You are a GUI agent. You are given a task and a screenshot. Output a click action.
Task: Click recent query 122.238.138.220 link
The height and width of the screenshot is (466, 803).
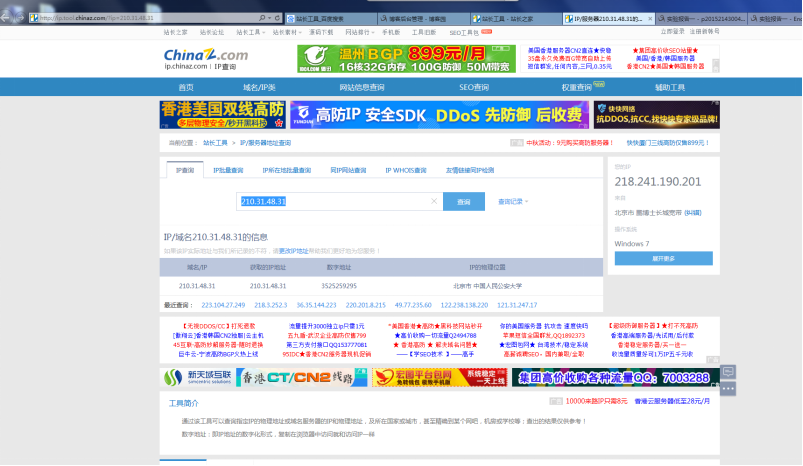coord(464,305)
